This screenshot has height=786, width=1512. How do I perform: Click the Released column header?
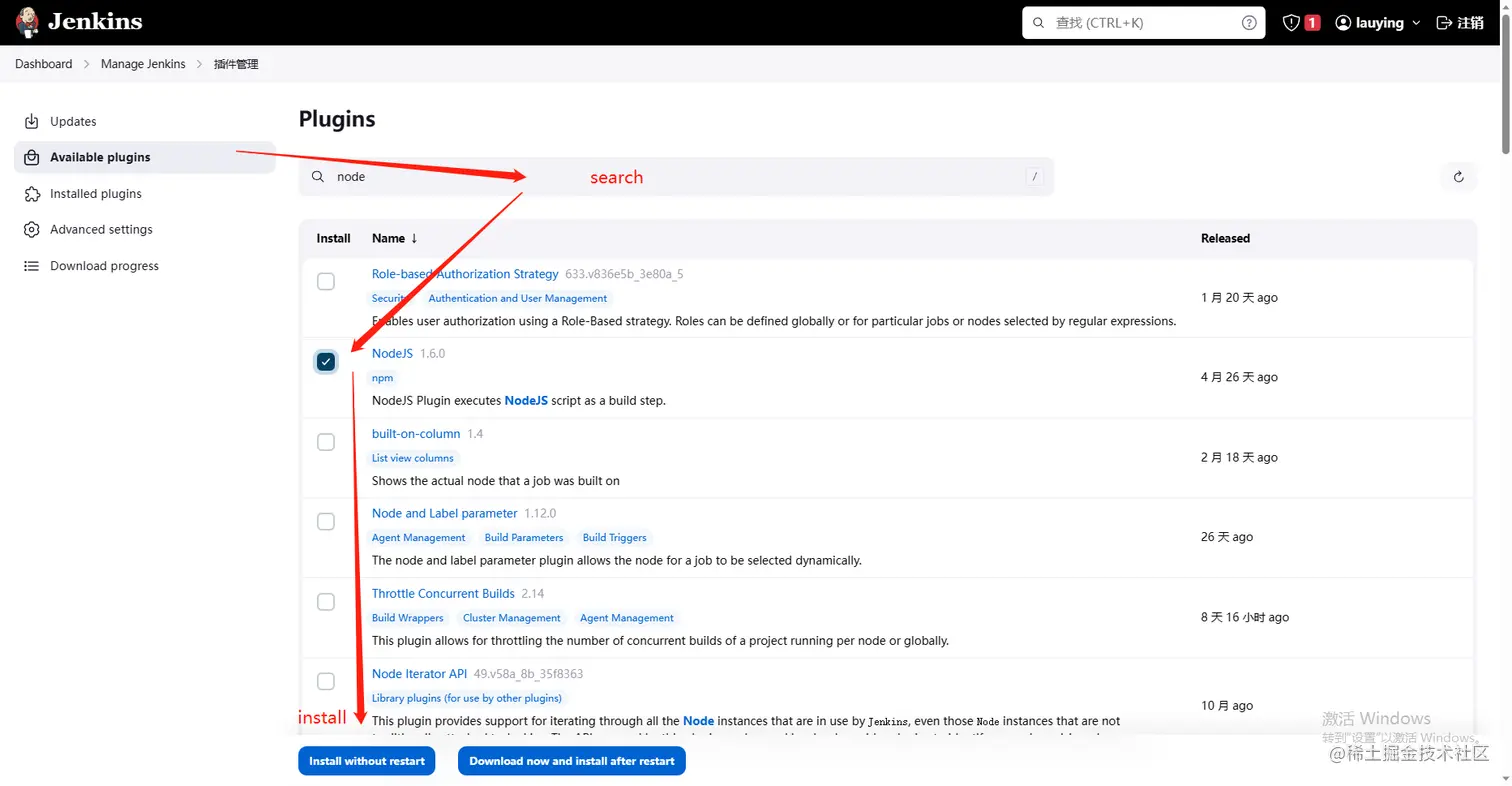coord(1226,238)
